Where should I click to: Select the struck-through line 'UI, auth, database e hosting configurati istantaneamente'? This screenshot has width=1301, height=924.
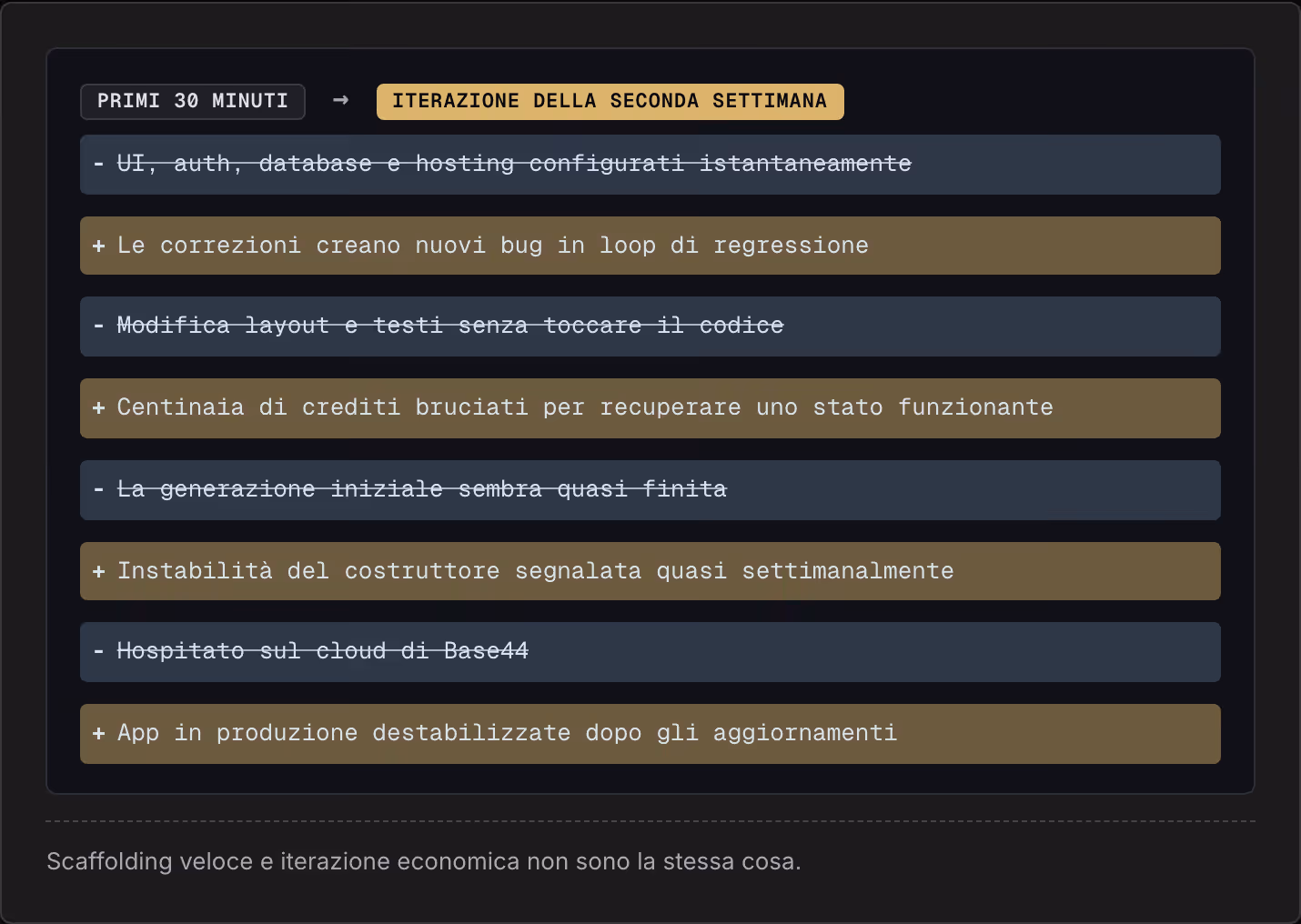click(x=650, y=165)
